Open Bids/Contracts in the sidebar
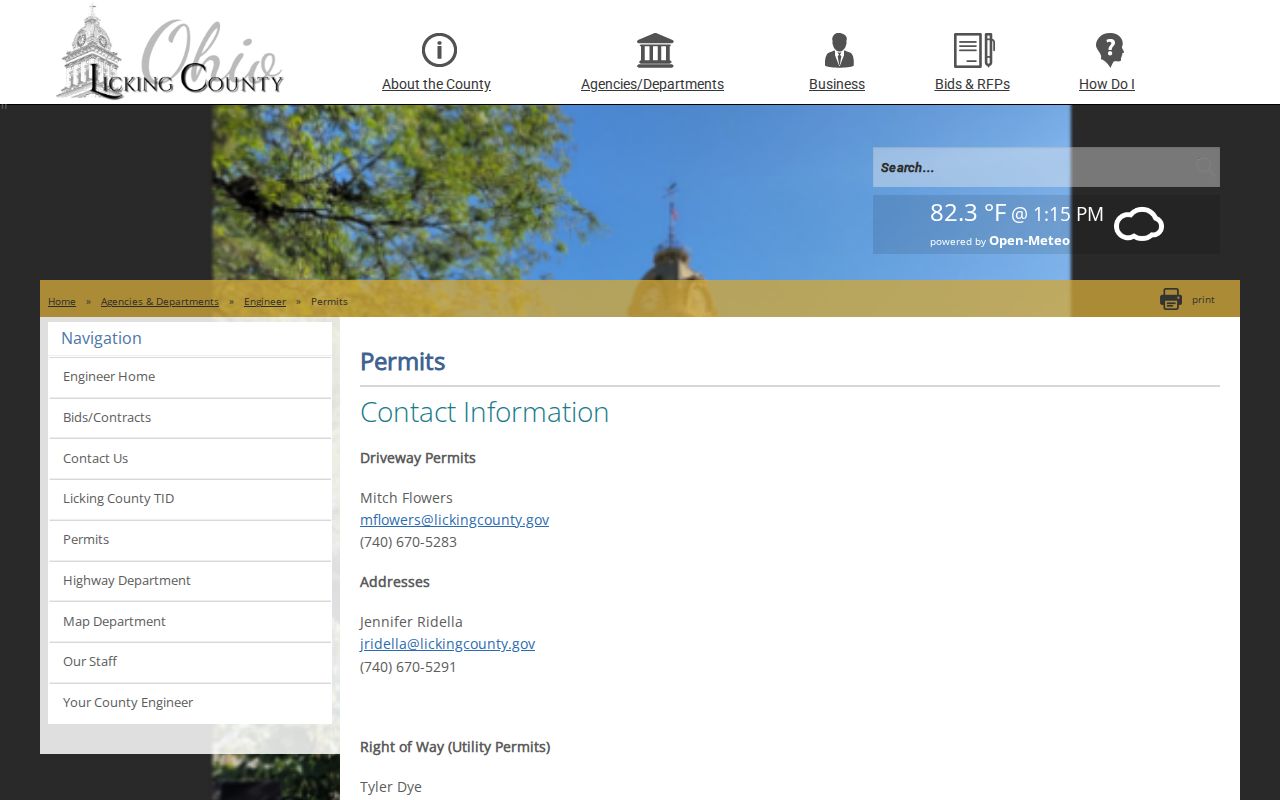 [190, 418]
